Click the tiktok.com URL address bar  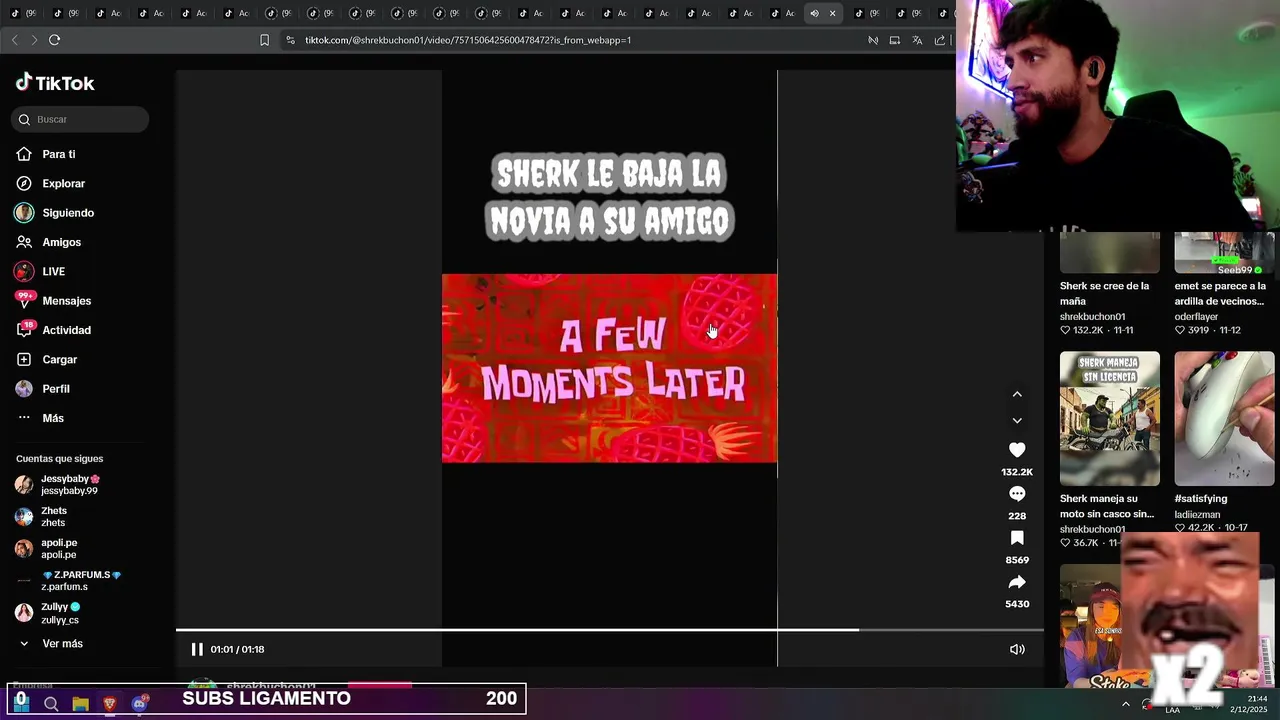[x=468, y=40]
